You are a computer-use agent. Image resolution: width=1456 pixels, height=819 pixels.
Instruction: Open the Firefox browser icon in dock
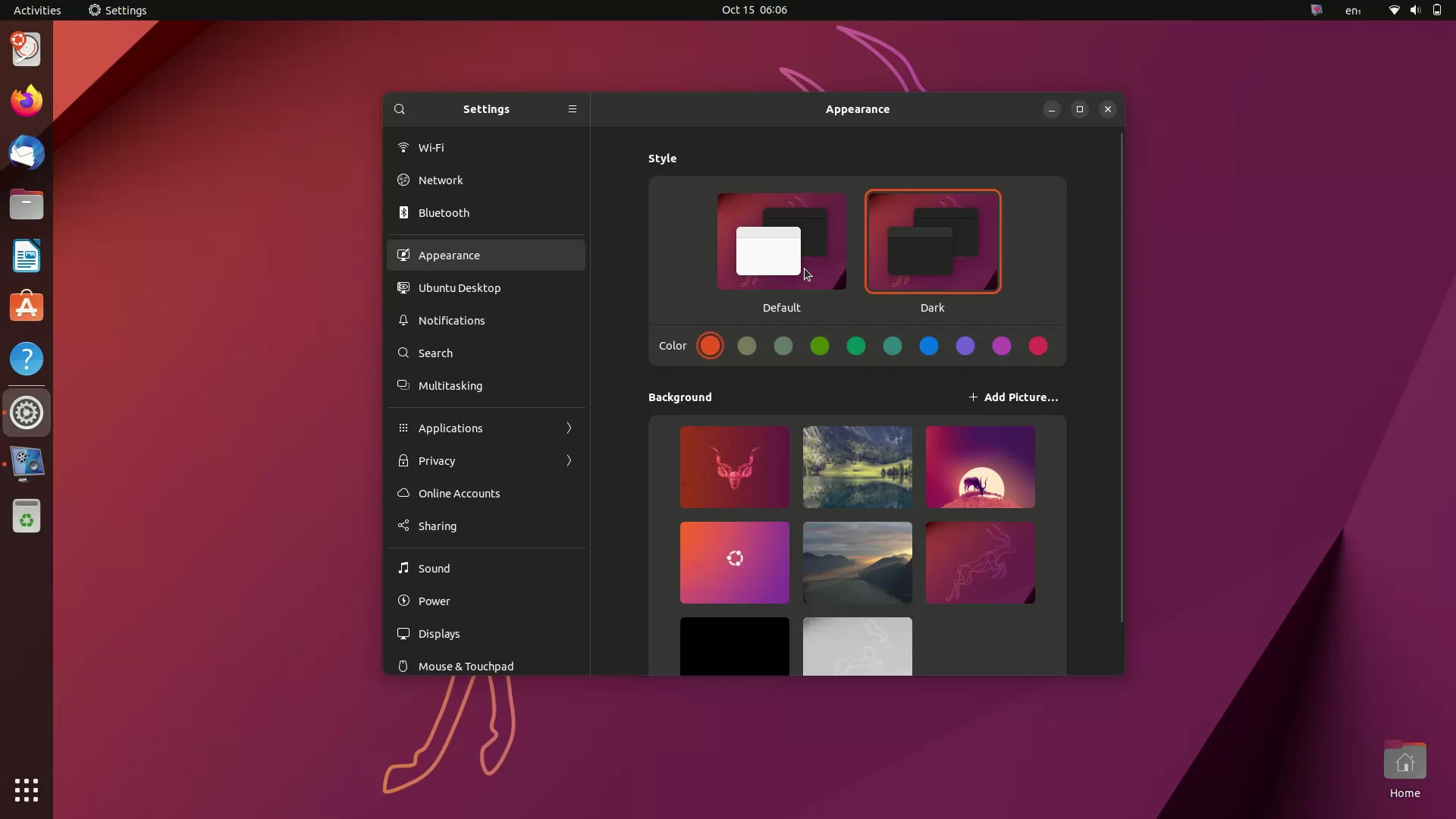click(x=26, y=100)
